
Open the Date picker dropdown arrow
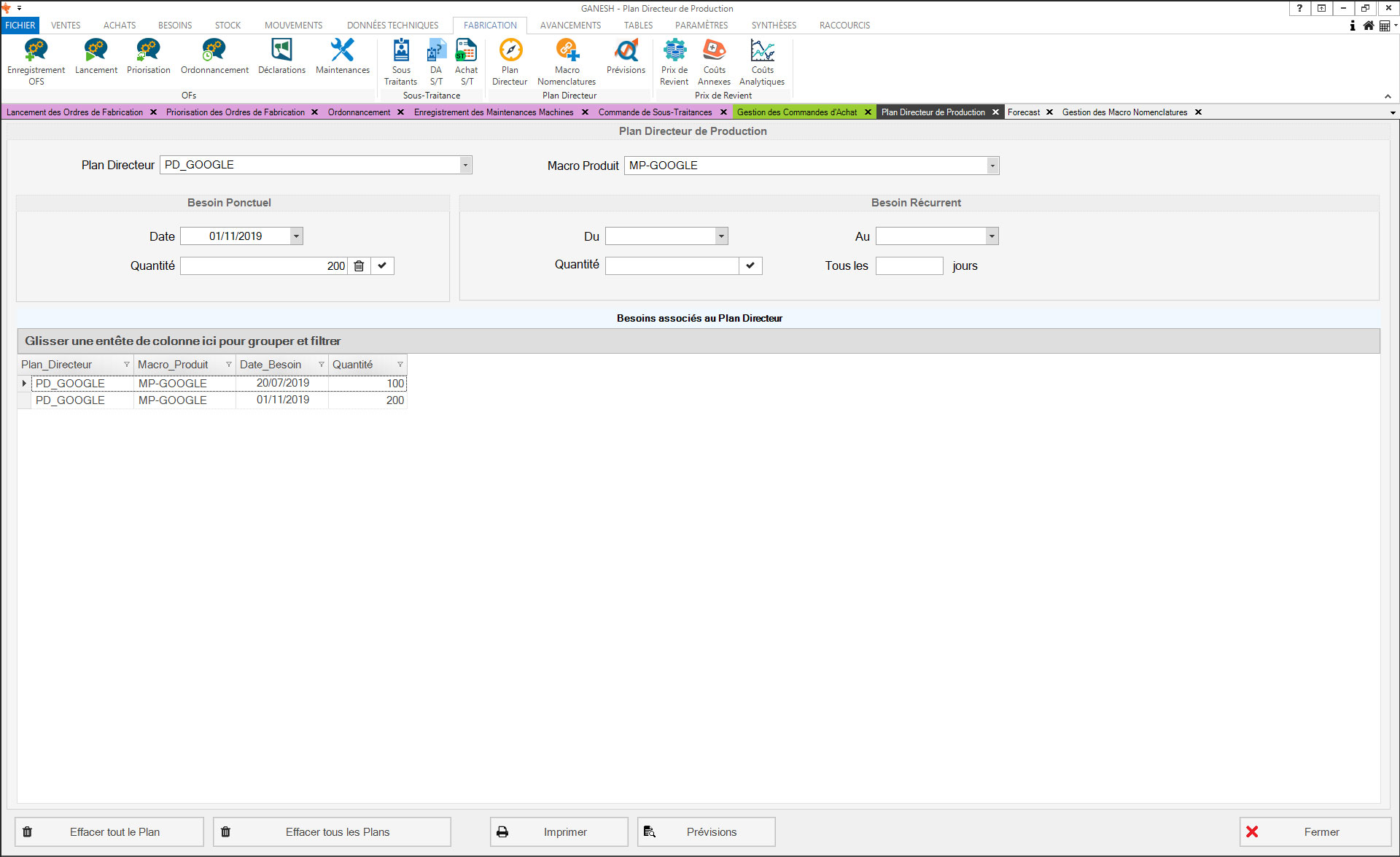(x=296, y=236)
